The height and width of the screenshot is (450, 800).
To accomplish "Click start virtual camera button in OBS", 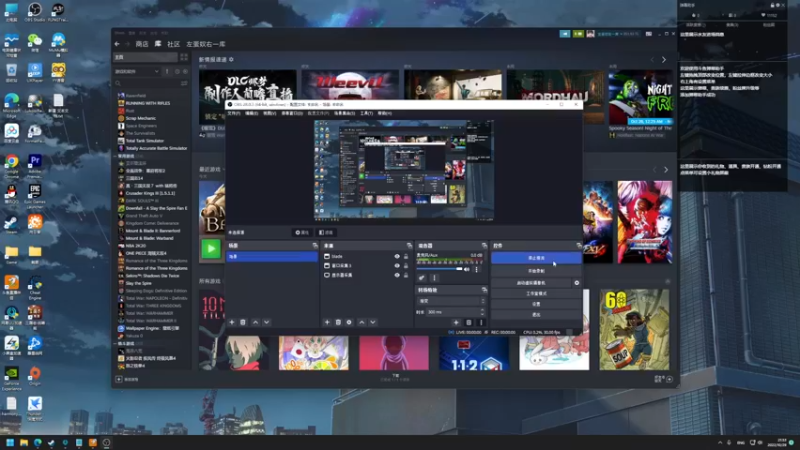I will tap(531, 283).
